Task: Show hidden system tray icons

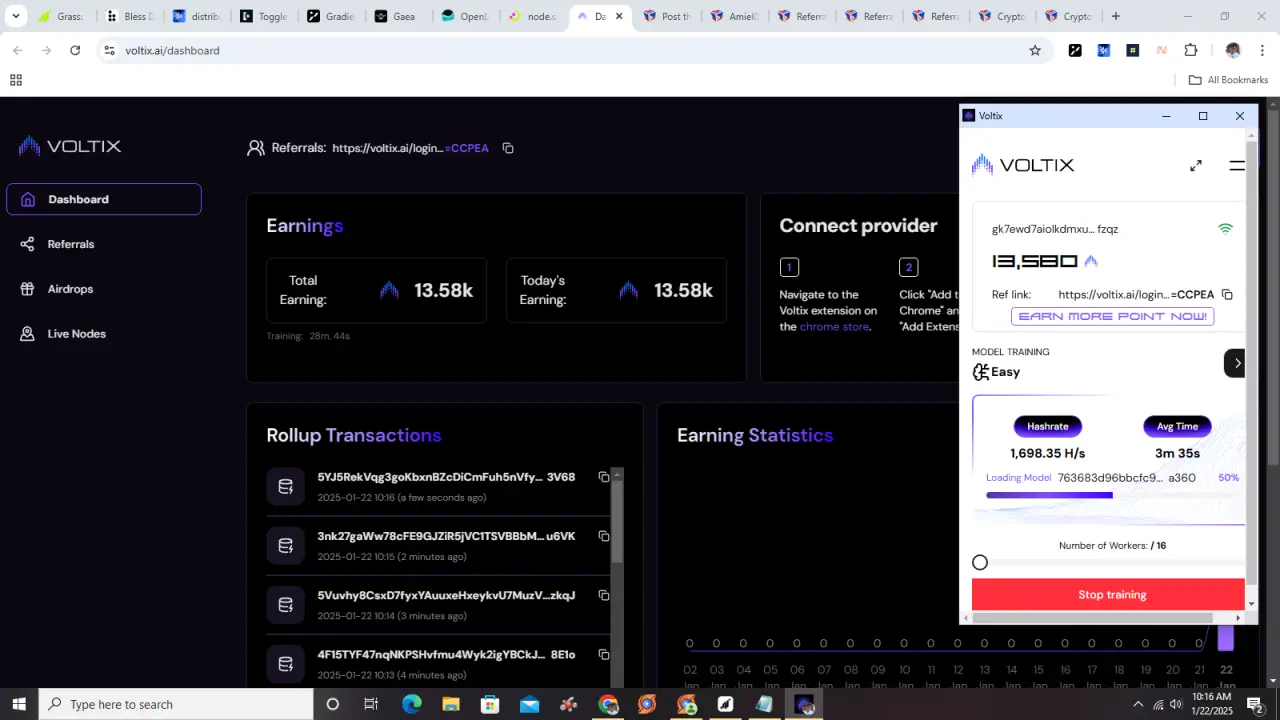Action: [1137, 704]
